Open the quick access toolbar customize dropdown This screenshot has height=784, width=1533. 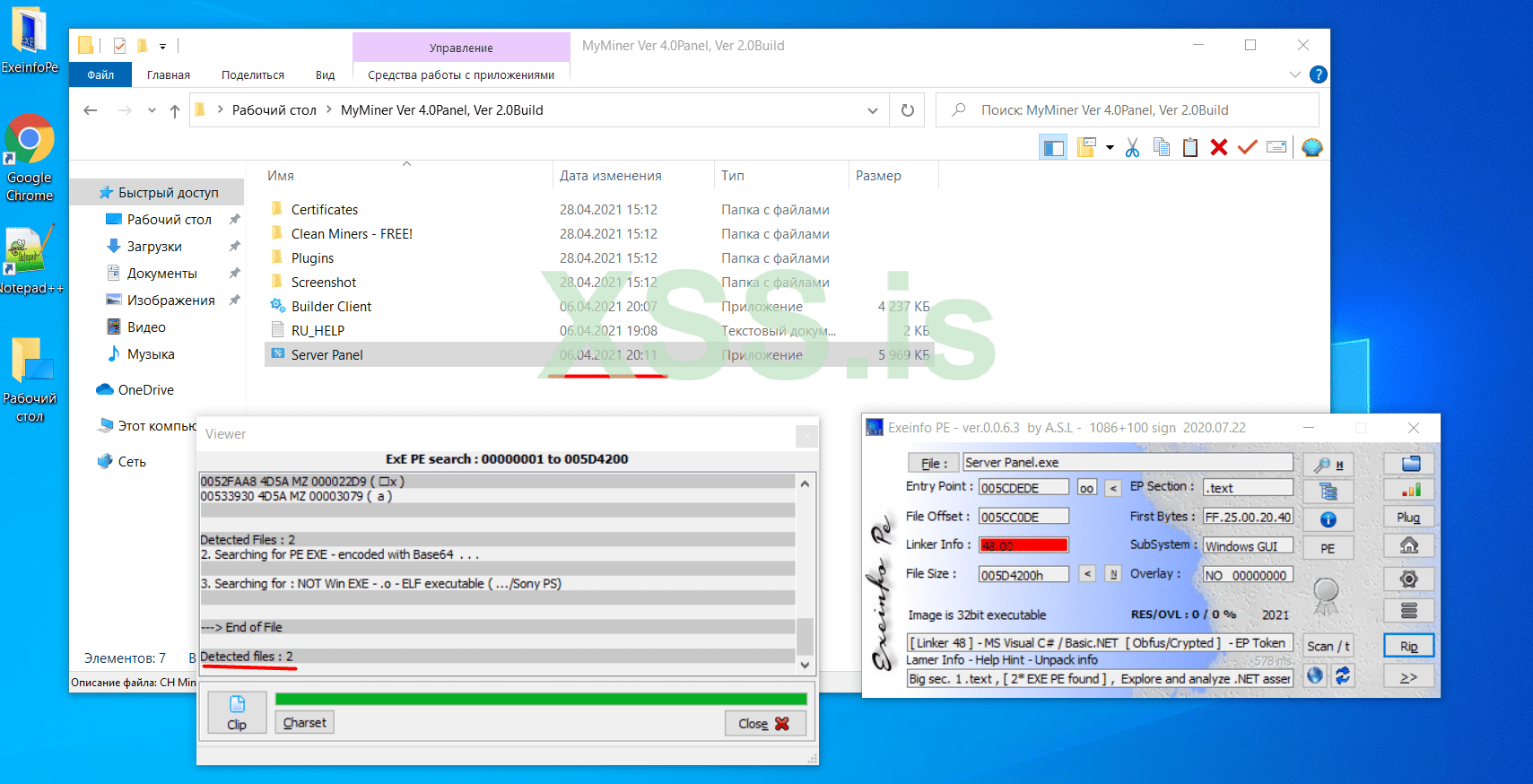162,46
